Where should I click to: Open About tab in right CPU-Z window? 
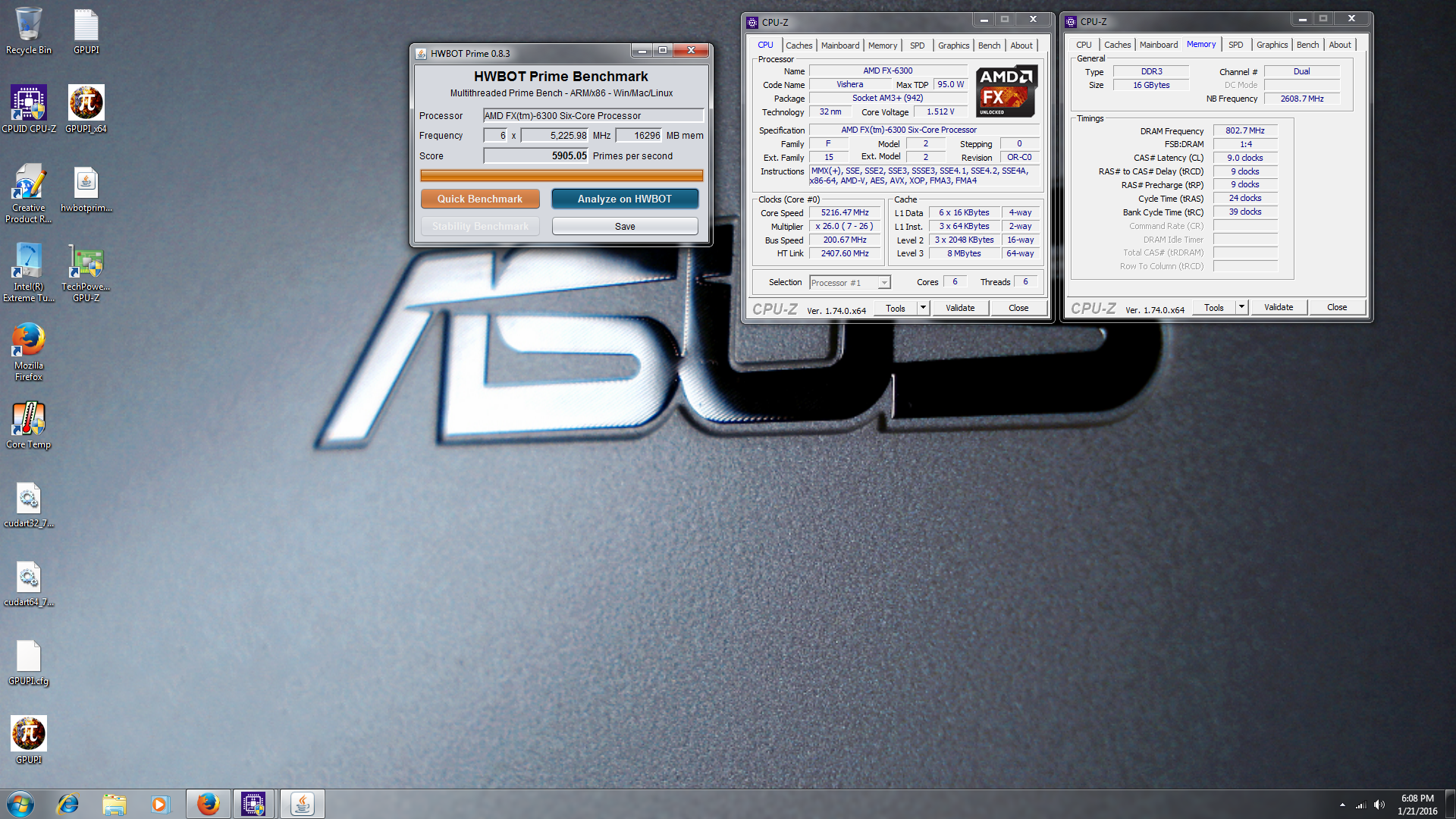coord(1340,45)
